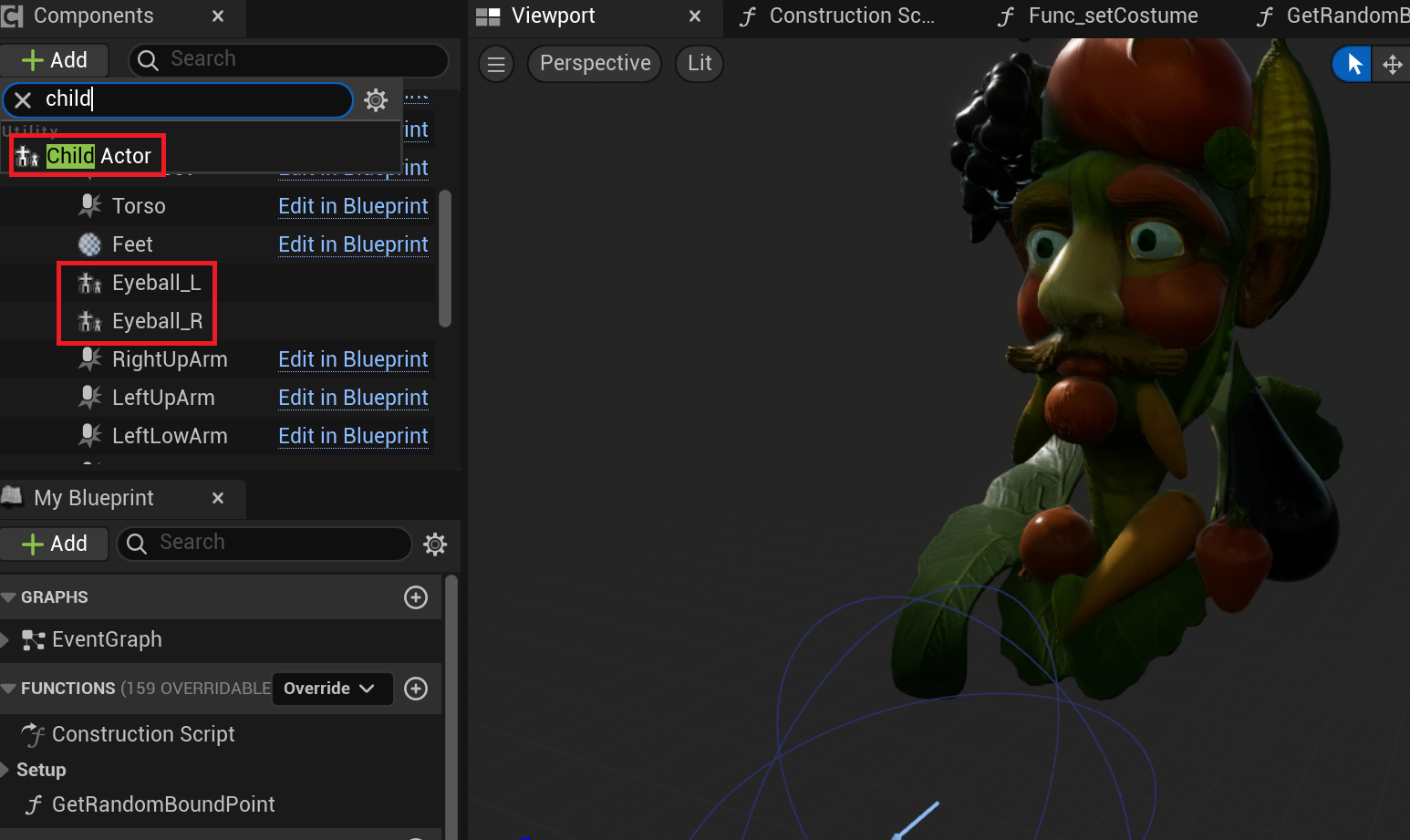Open Edit in Blueprint for RightUpArm
Viewport: 1410px width, 840px height.
click(353, 359)
